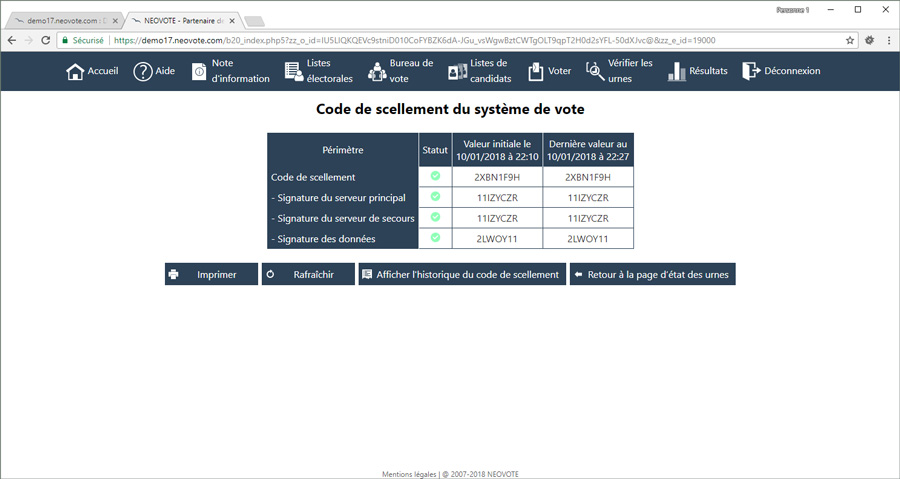Open Note d'information menu item
Image resolution: width=900 pixels, height=479 pixels.
tap(231, 71)
